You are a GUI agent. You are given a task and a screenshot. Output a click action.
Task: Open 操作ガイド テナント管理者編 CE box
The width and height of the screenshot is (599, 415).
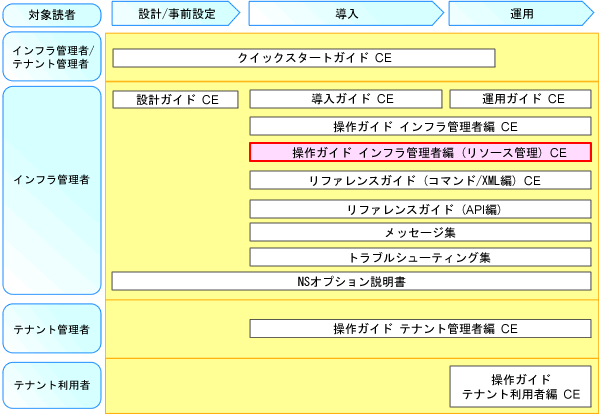[x=421, y=329]
